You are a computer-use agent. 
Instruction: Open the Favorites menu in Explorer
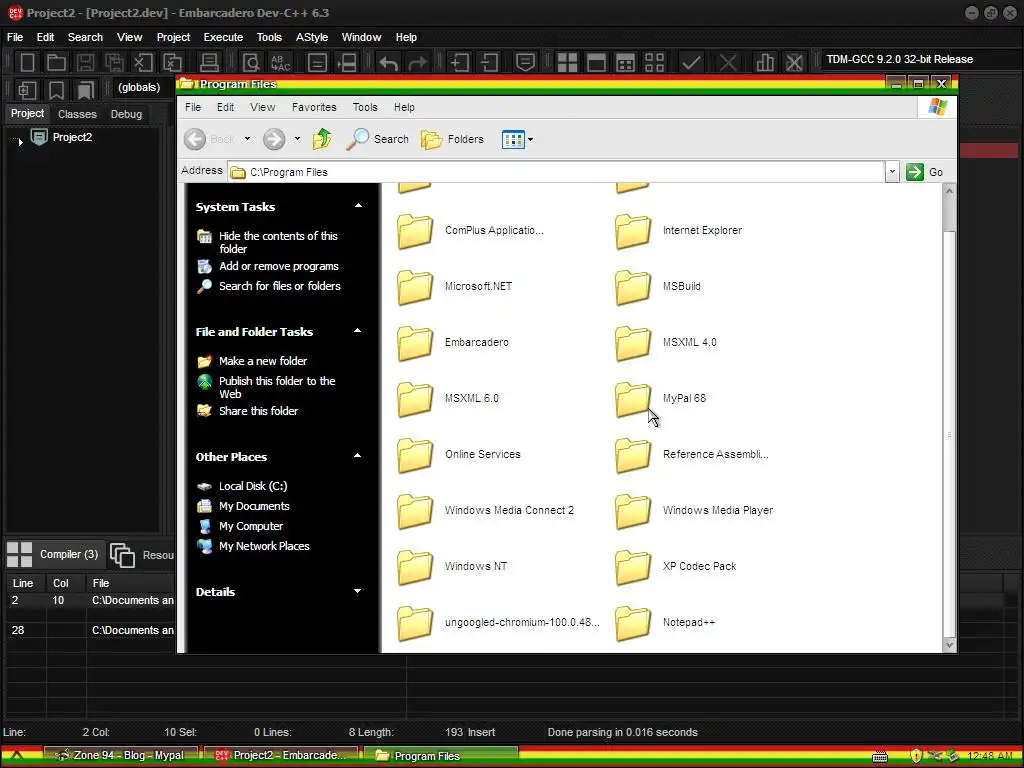[314, 107]
